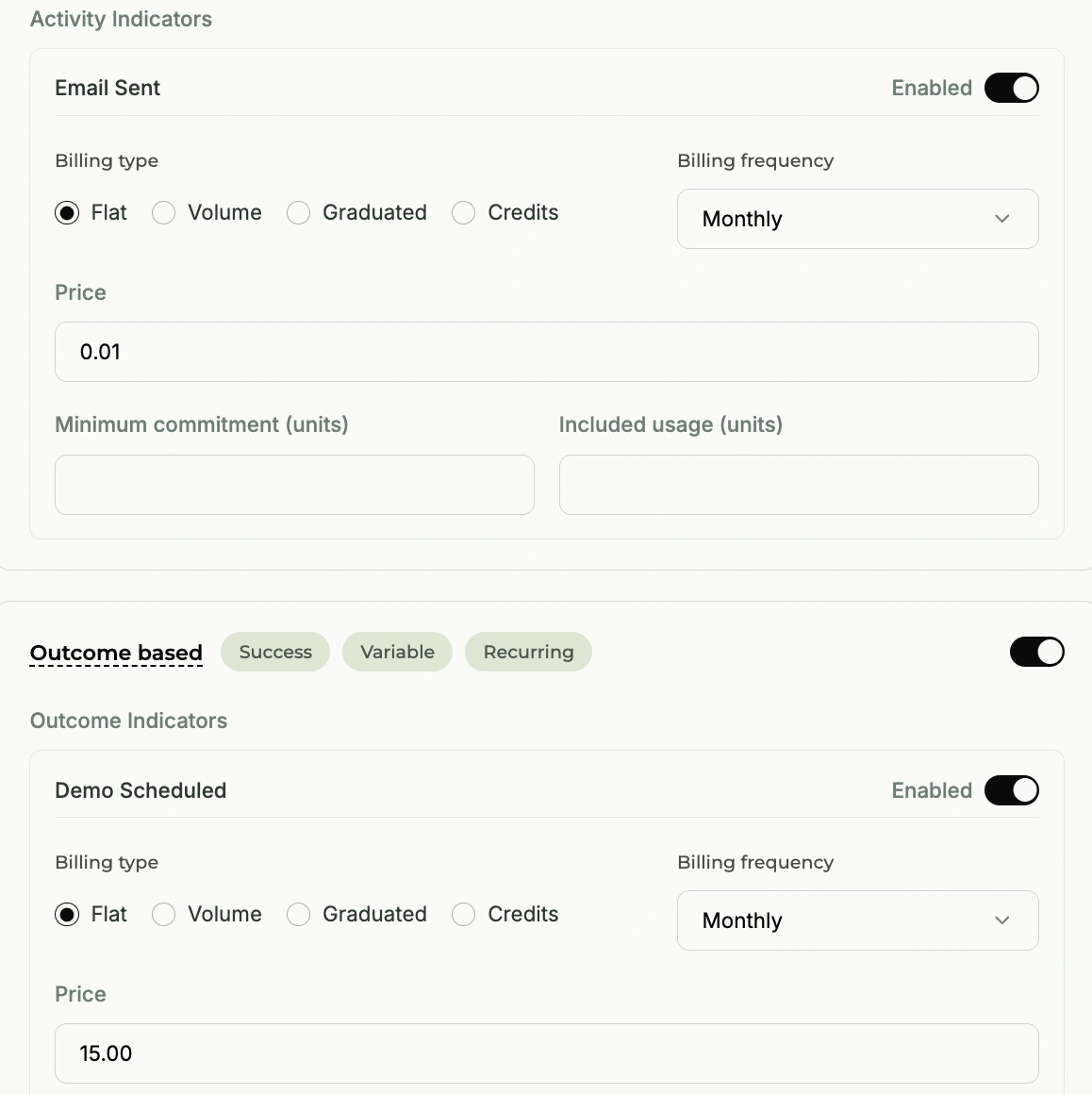Image resolution: width=1092 pixels, height=1094 pixels.
Task: Disable the Demo Scheduled Enabled toggle
Action: tap(1011, 790)
